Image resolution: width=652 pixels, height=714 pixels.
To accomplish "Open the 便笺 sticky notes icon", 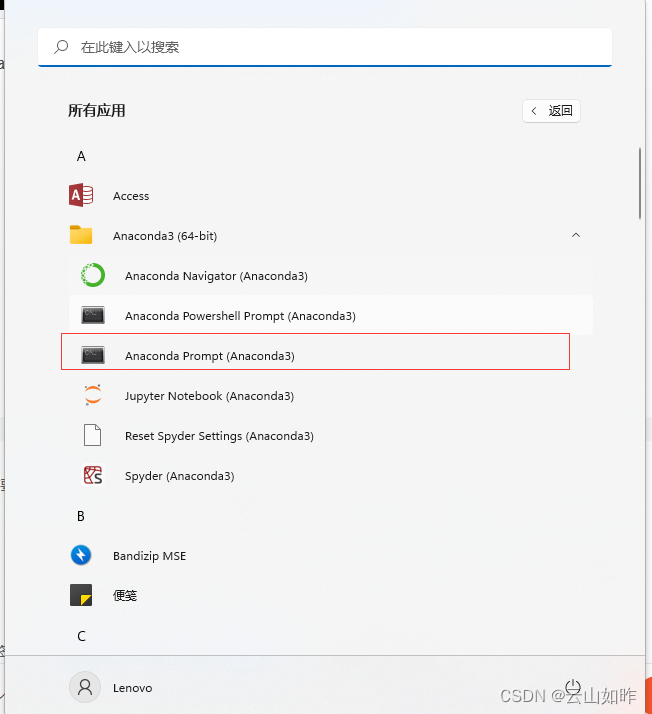I will [x=81, y=595].
